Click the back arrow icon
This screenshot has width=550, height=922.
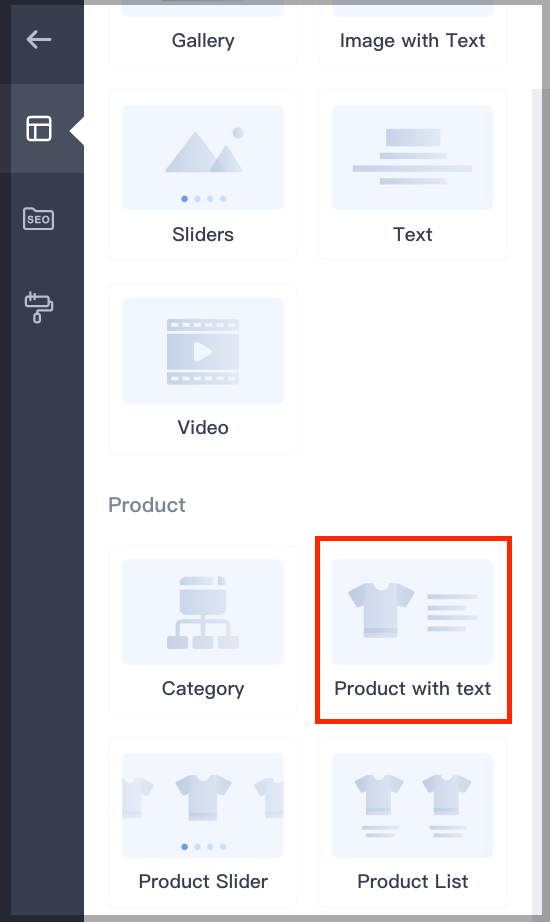pyautogui.click(x=39, y=40)
